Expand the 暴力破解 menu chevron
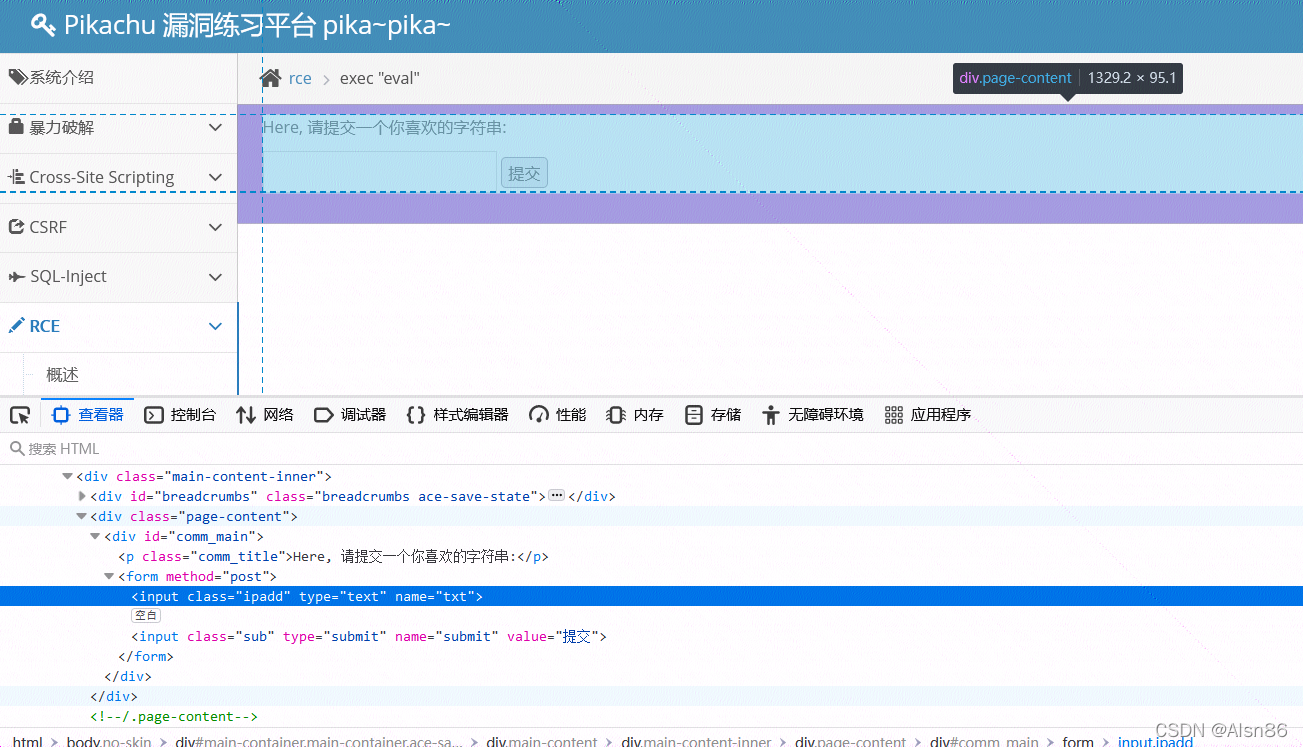 coord(215,128)
